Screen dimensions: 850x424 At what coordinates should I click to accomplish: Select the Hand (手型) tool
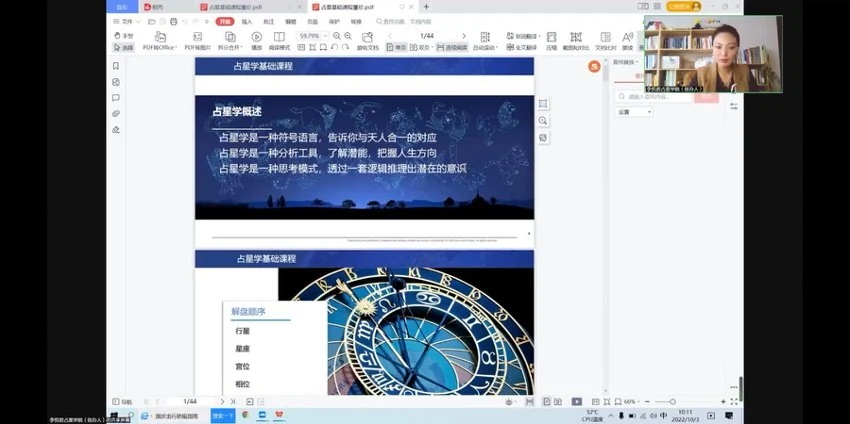tap(124, 36)
